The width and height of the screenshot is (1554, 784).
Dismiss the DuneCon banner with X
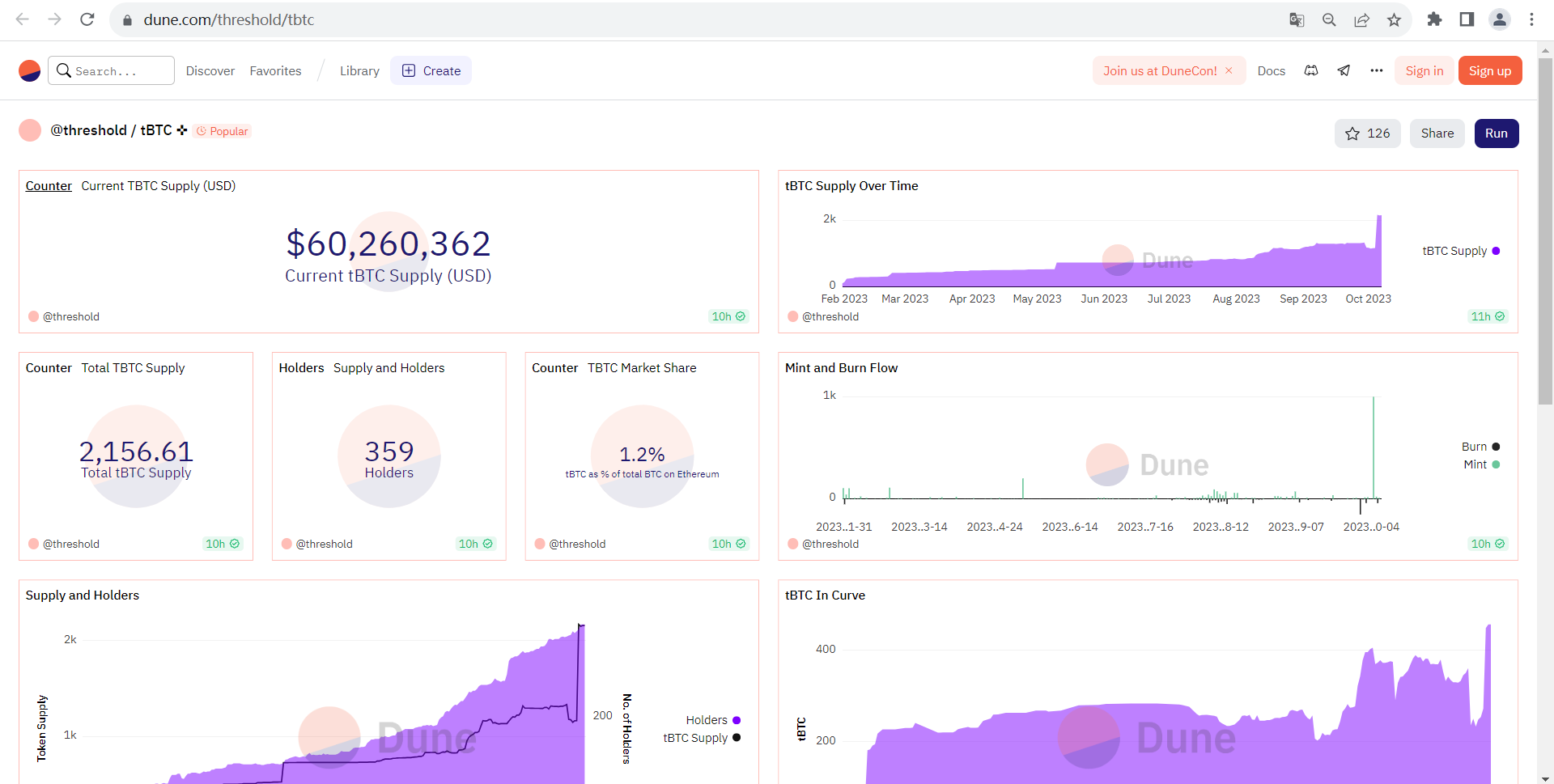1229,70
